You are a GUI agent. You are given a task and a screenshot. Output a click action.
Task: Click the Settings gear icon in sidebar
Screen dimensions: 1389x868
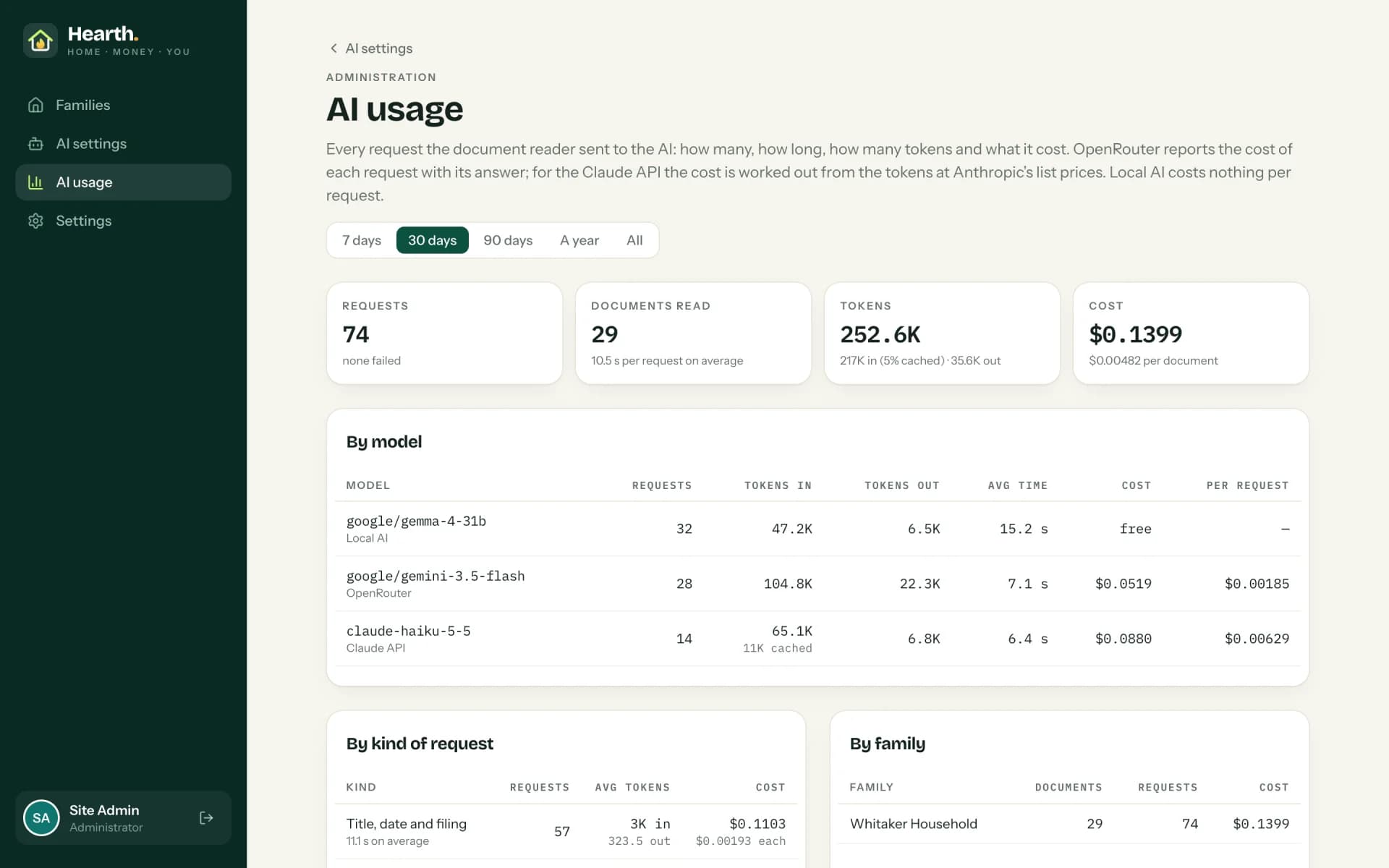tap(35, 221)
